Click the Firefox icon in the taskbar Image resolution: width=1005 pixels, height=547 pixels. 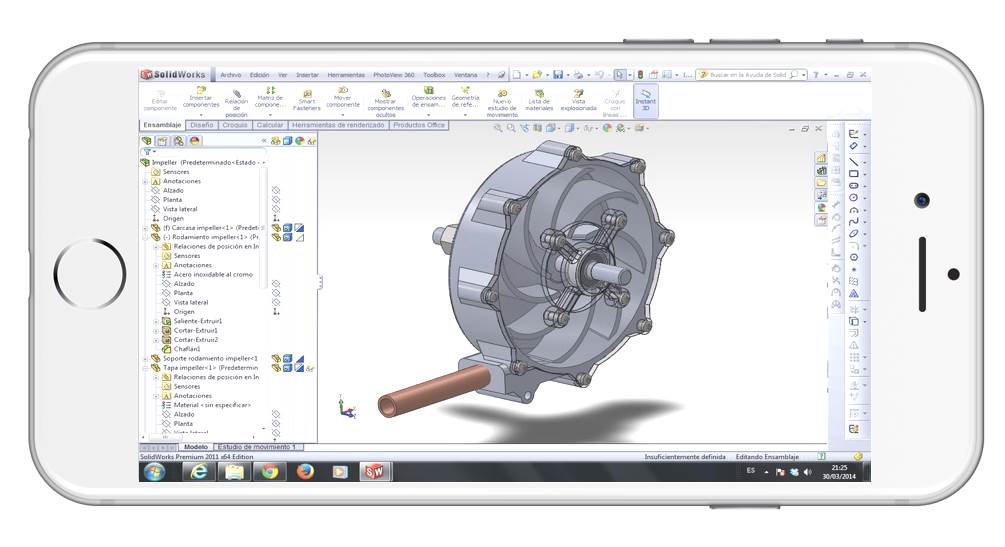305,471
